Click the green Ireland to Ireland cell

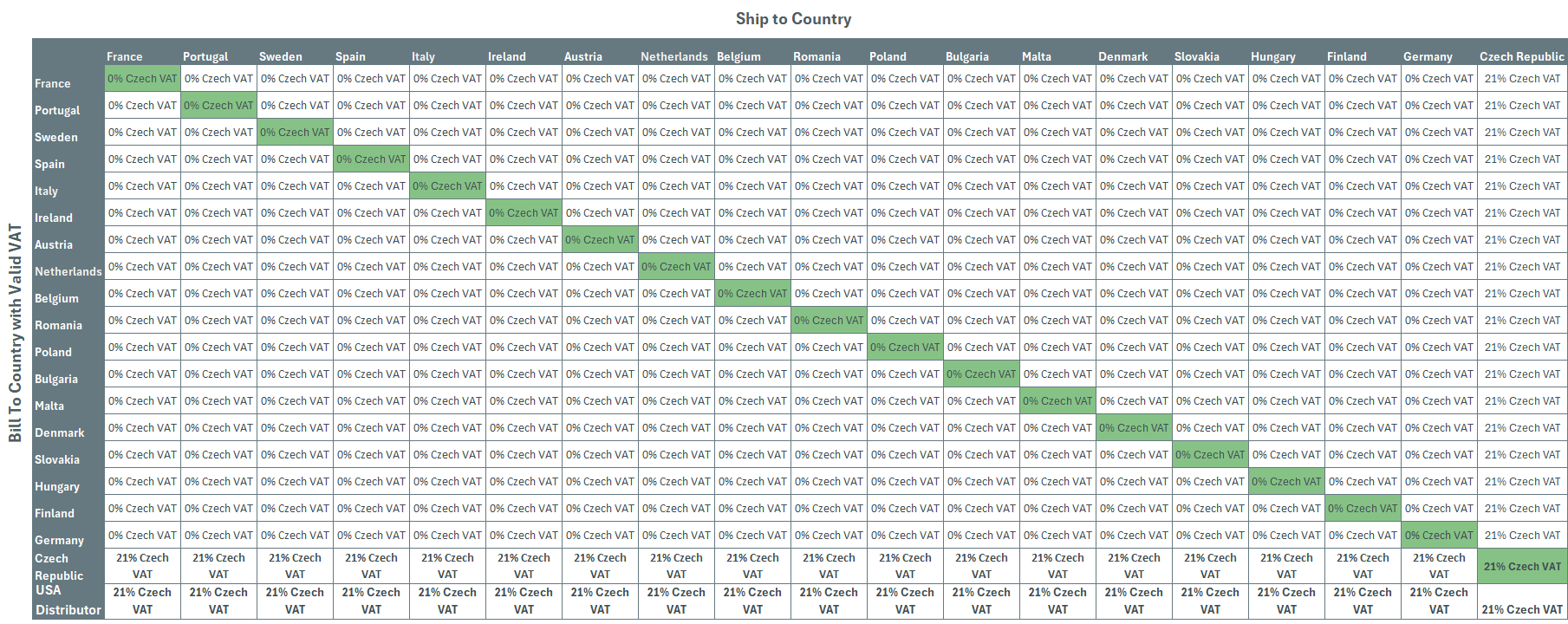tap(524, 213)
